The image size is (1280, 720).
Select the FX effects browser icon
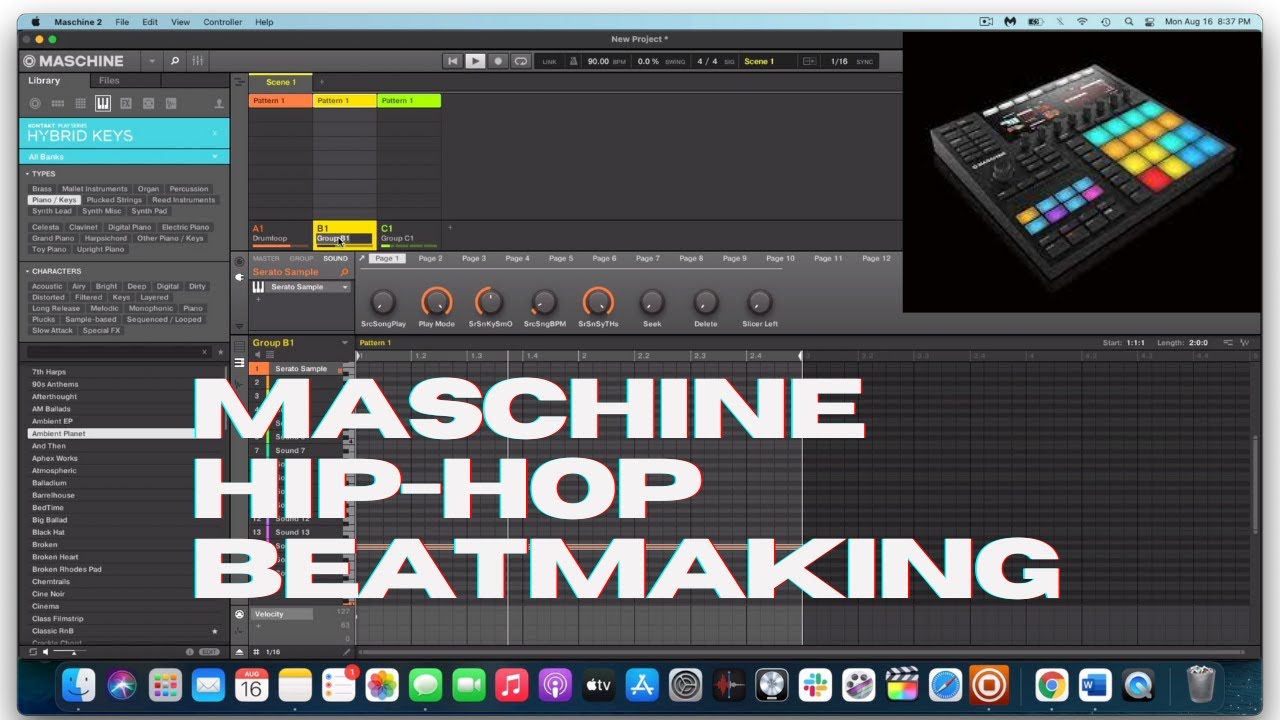tap(126, 103)
